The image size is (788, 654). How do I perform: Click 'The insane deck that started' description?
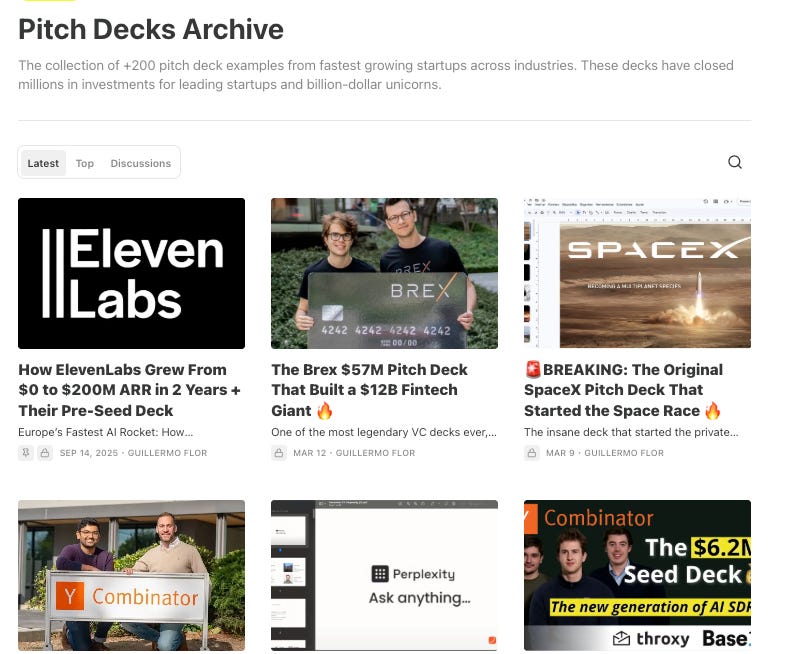(631, 432)
